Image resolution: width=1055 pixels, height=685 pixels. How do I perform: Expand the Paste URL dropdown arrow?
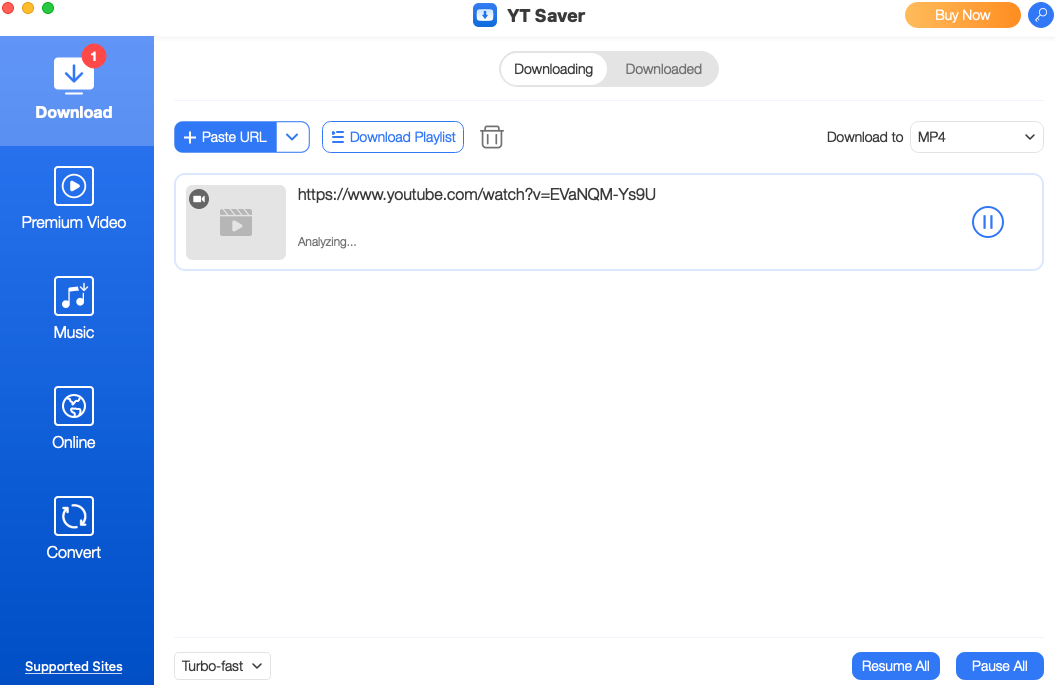point(293,137)
